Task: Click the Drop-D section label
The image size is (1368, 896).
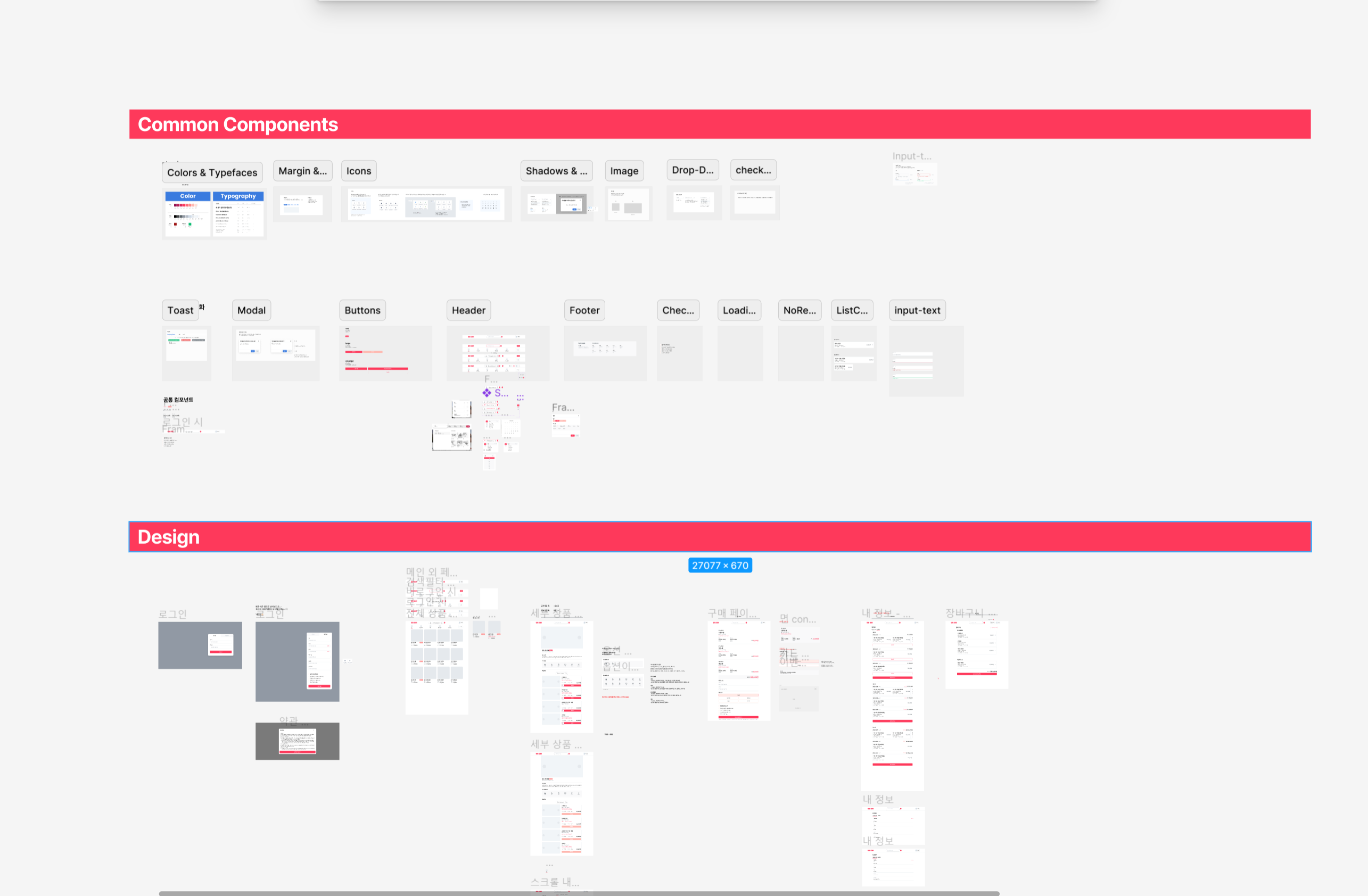Action: (x=692, y=170)
